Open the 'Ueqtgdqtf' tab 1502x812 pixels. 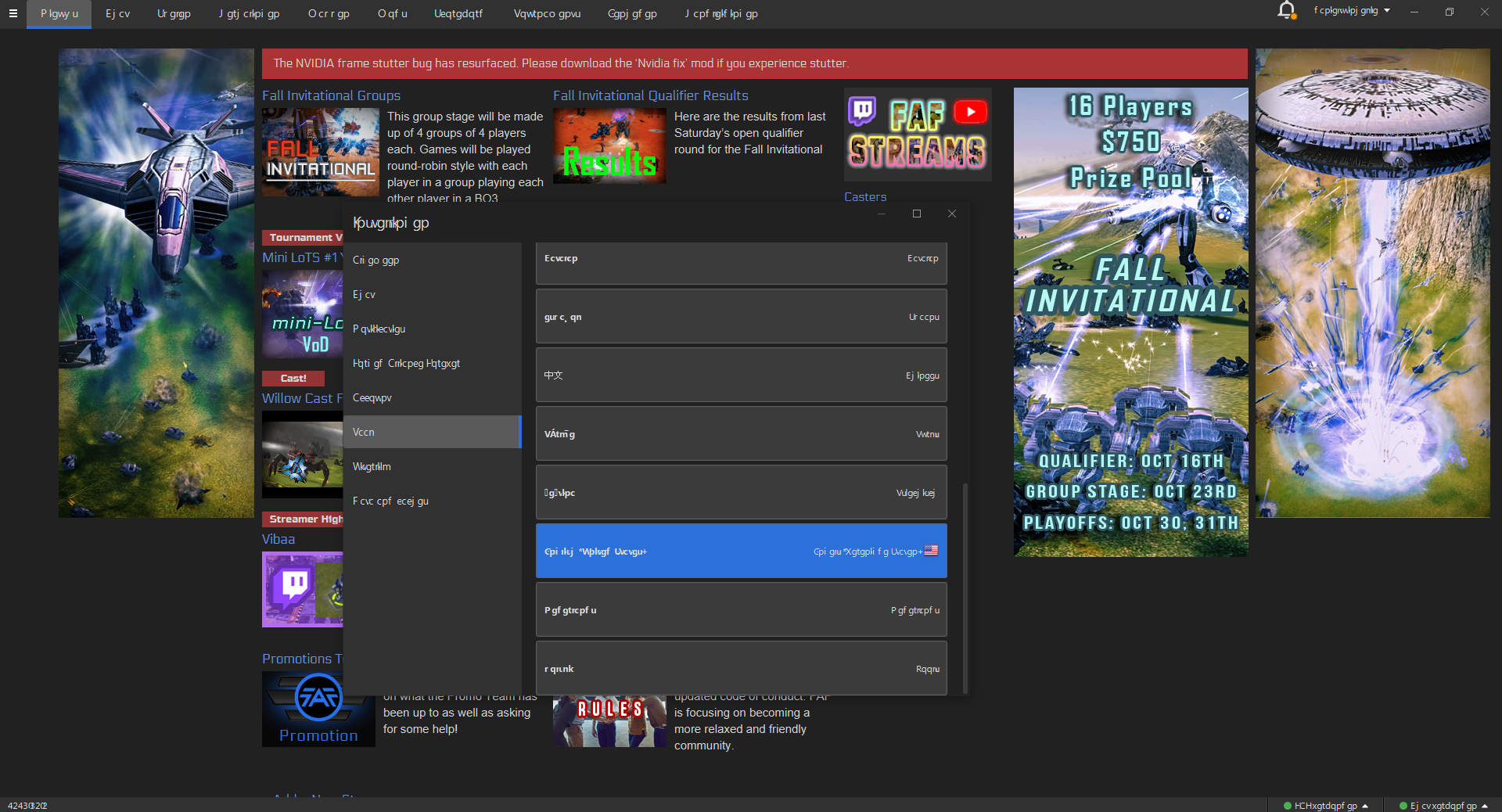point(458,14)
